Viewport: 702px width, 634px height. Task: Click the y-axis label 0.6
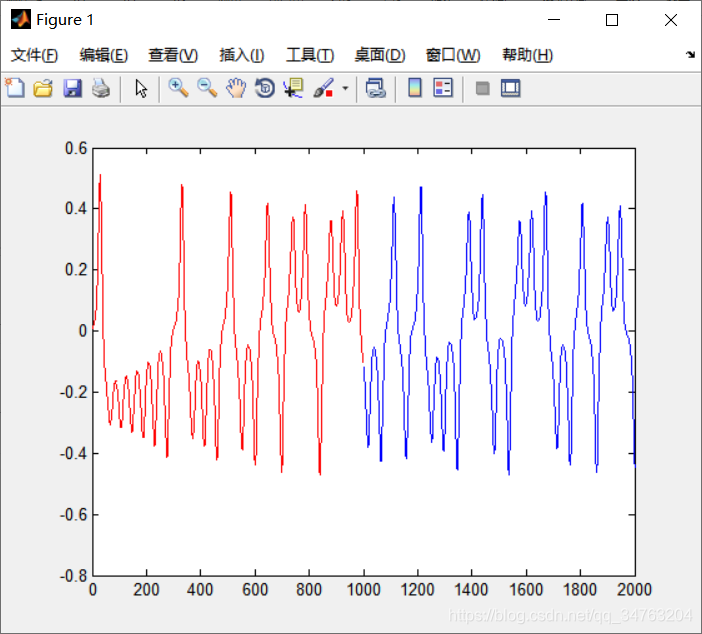tap(76, 148)
